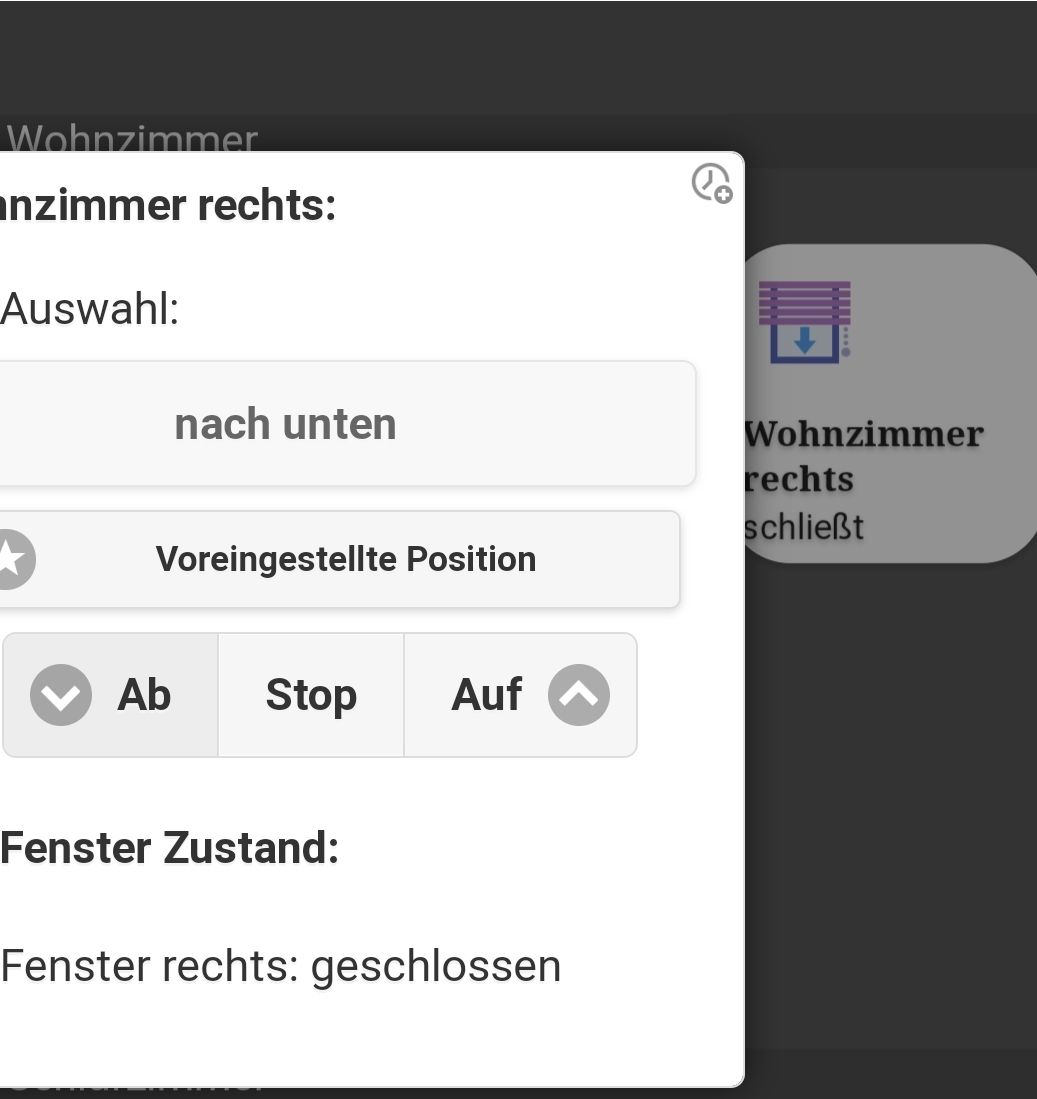Click the blinds icon on Wohnzimmer rechts tile

click(x=805, y=322)
